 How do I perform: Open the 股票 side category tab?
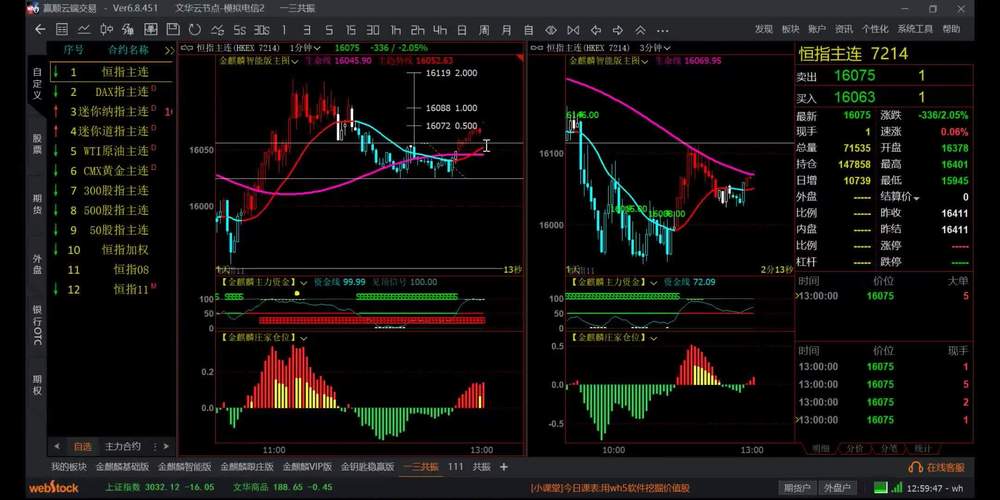(37, 143)
